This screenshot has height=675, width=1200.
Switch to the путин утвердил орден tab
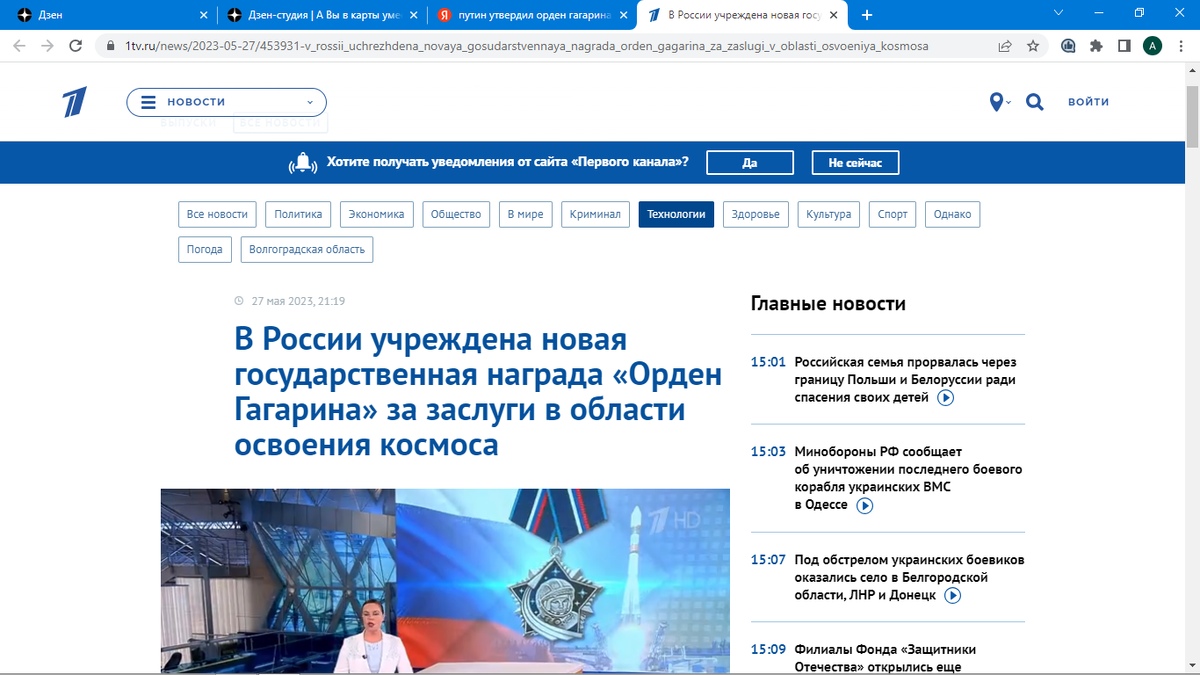coord(528,14)
